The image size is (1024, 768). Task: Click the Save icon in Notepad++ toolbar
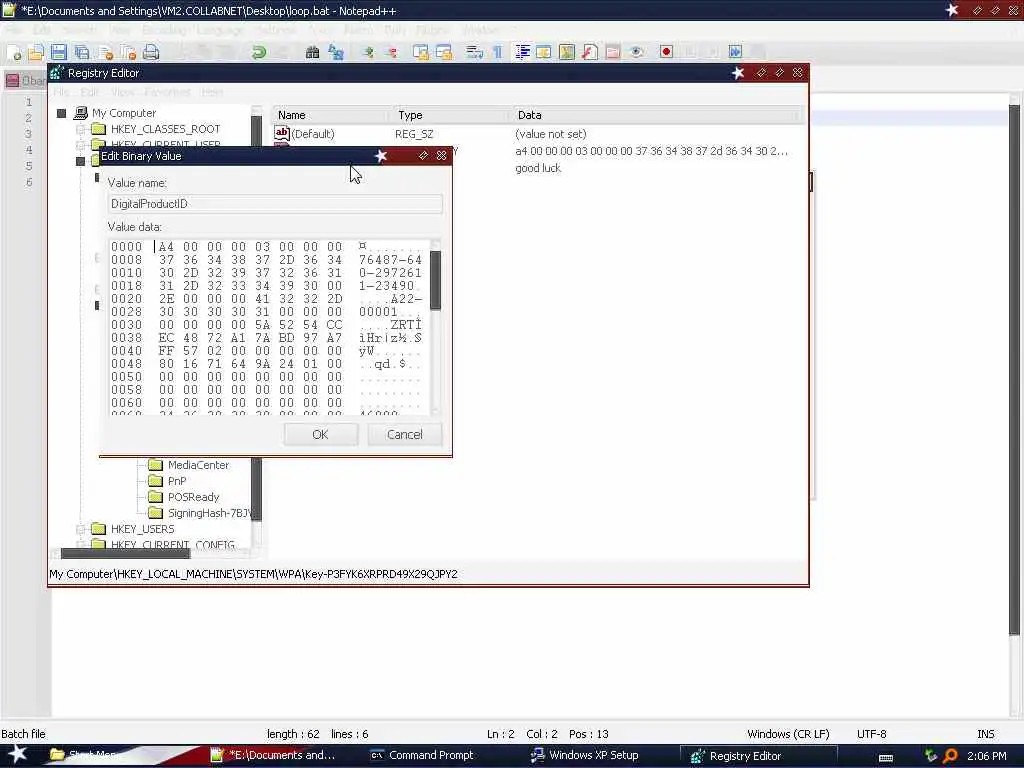(59, 52)
